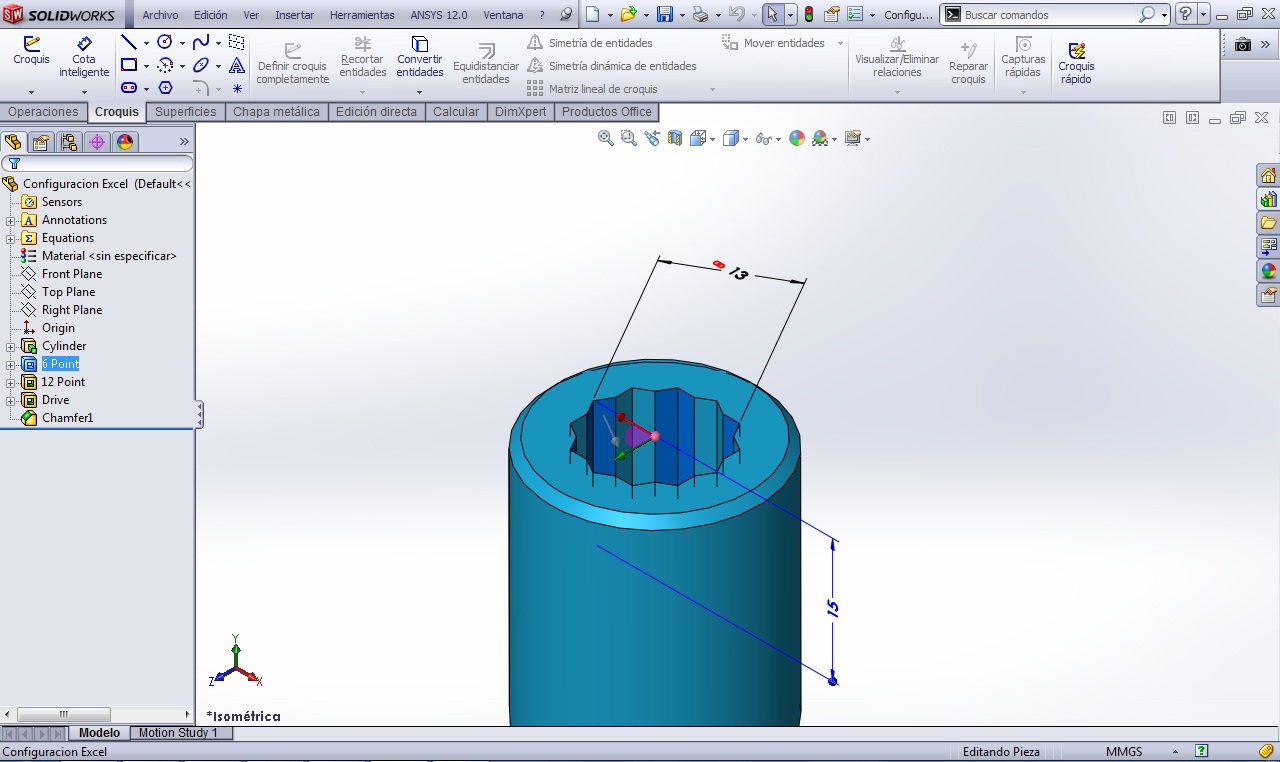1280x762 pixels.
Task: Click Capturas rápidas
Action: [x=1023, y=58]
